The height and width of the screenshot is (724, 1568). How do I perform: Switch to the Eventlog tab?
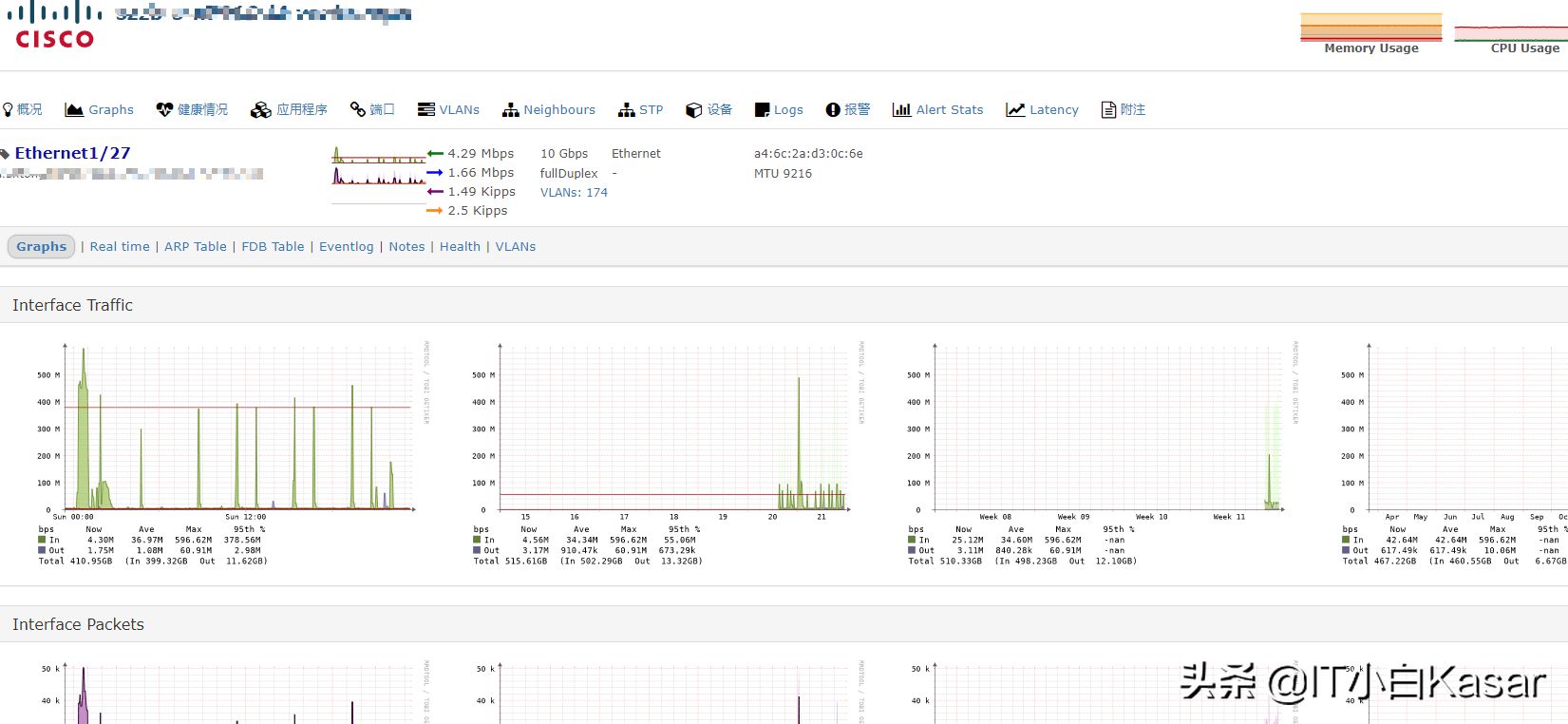(347, 246)
